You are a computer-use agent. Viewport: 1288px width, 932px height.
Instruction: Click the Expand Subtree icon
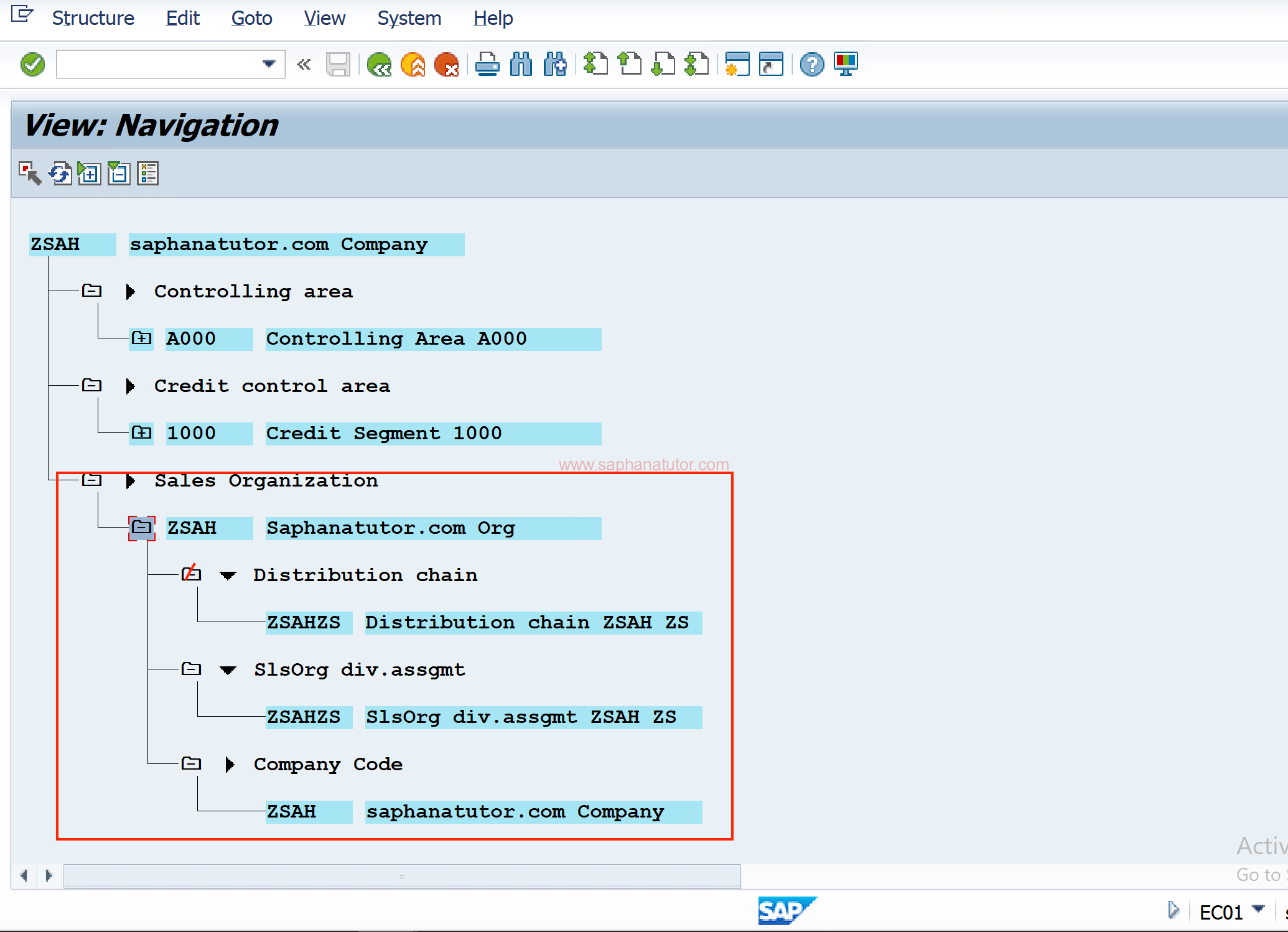pos(89,174)
